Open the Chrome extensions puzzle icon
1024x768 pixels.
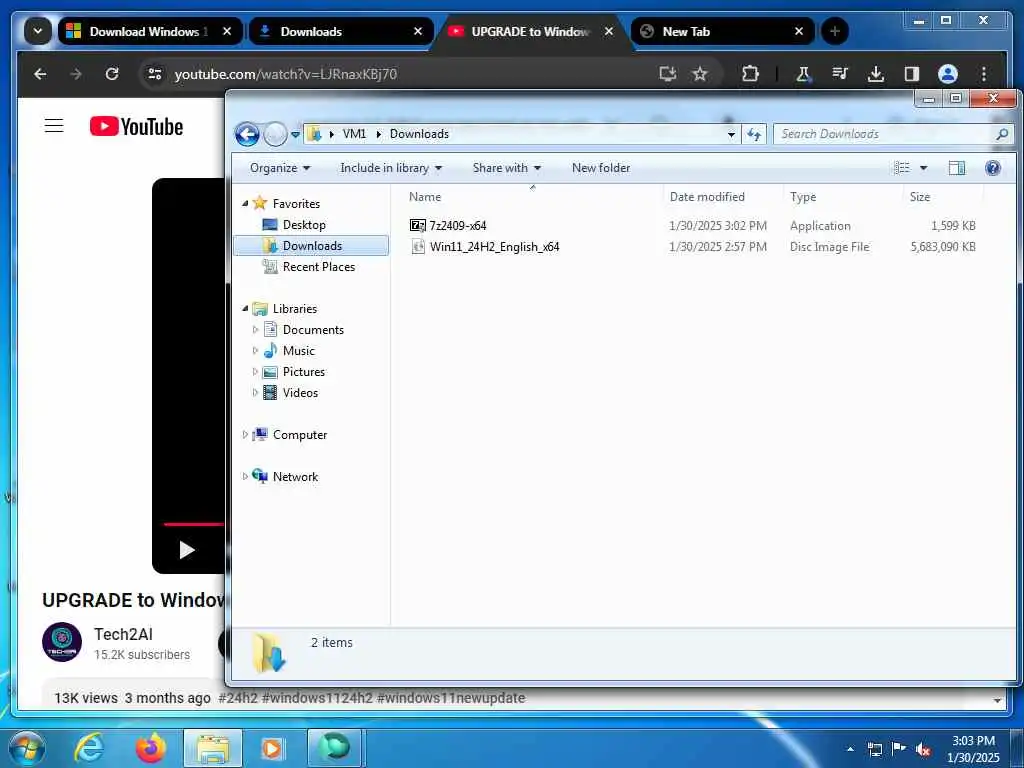point(750,74)
